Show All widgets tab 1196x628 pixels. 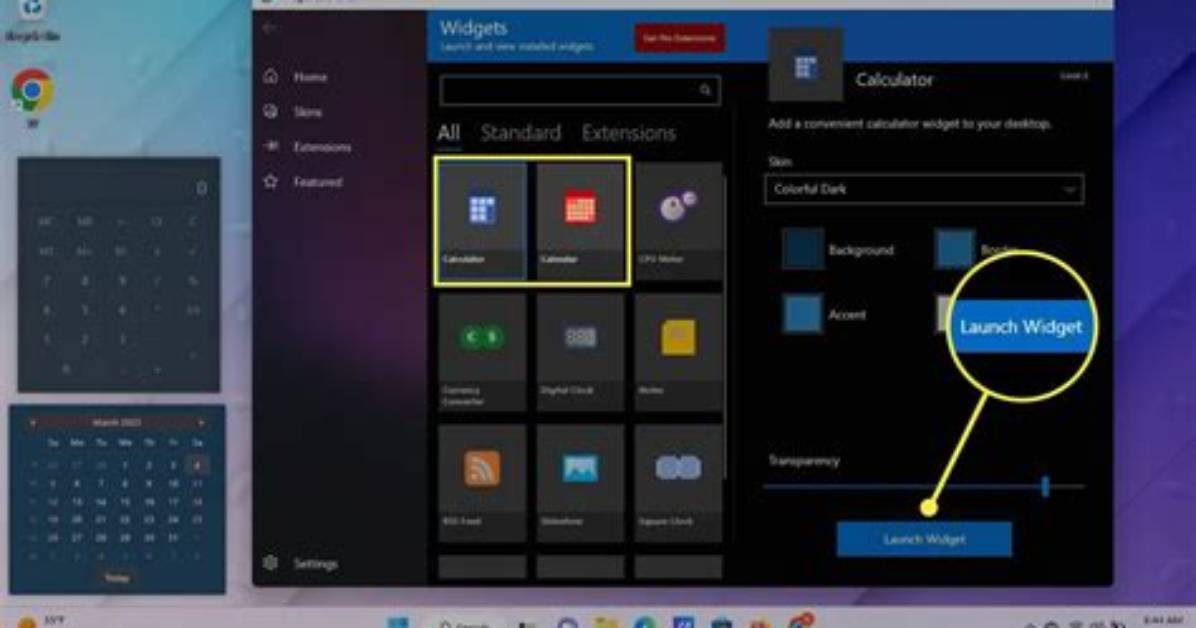pyautogui.click(x=448, y=133)
